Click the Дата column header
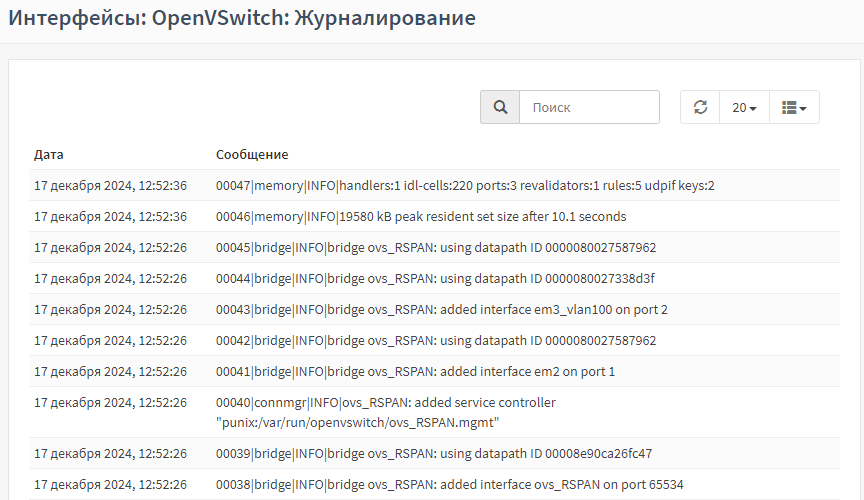864x500 pixels. (48, 154)
